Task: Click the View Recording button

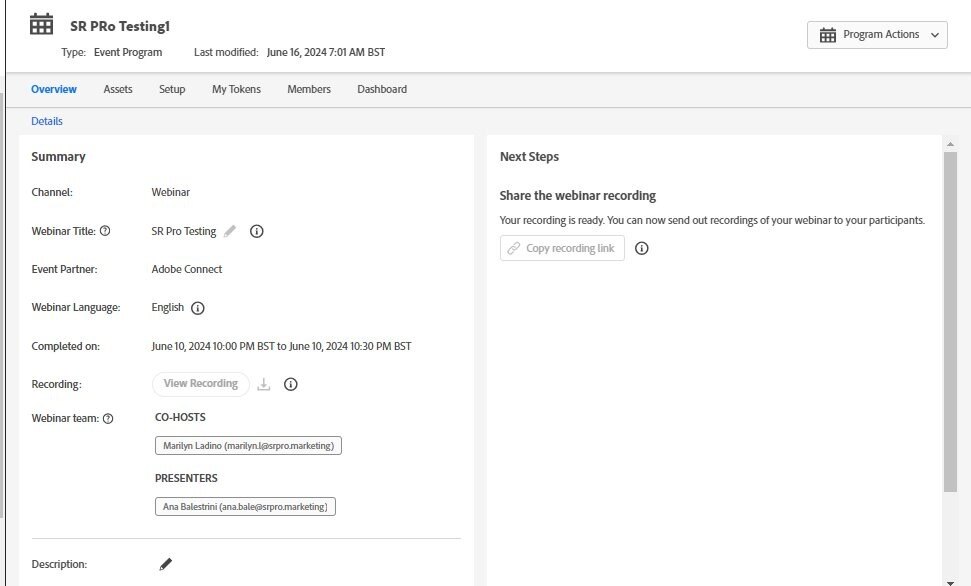Action: [201, 384]
